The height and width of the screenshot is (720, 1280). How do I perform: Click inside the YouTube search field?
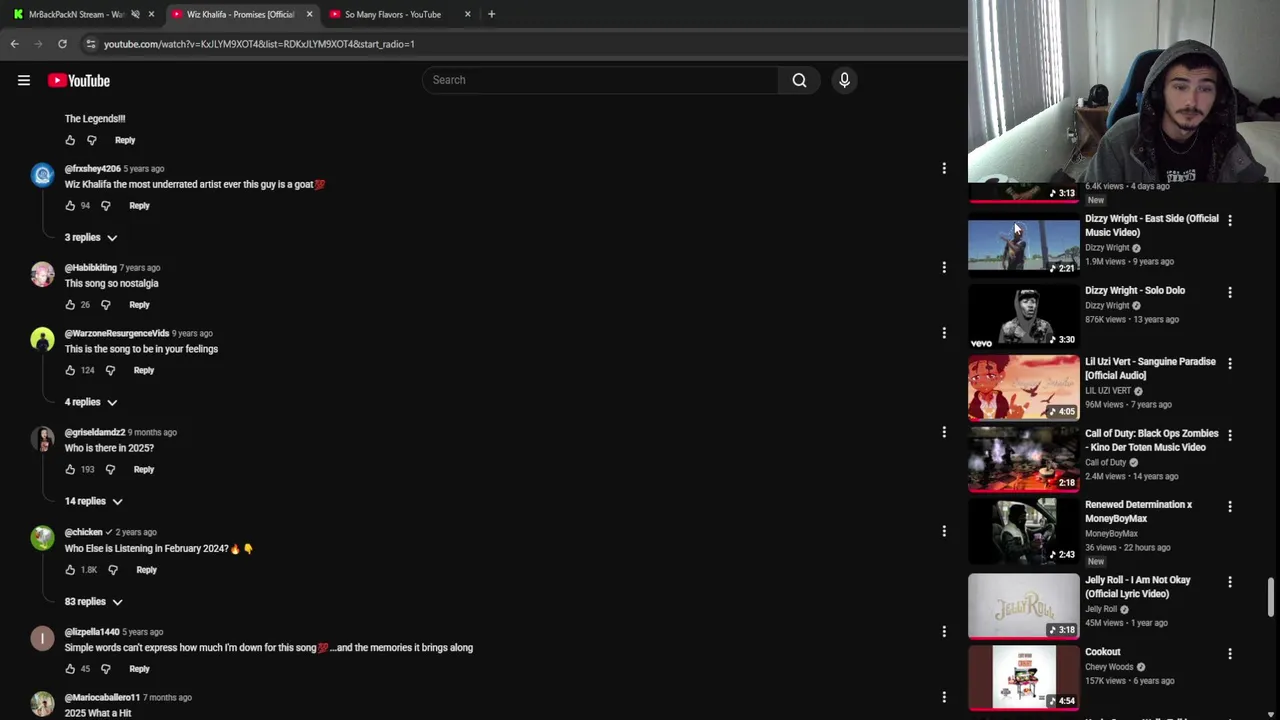pyautogui.click(x=600, y=80)
